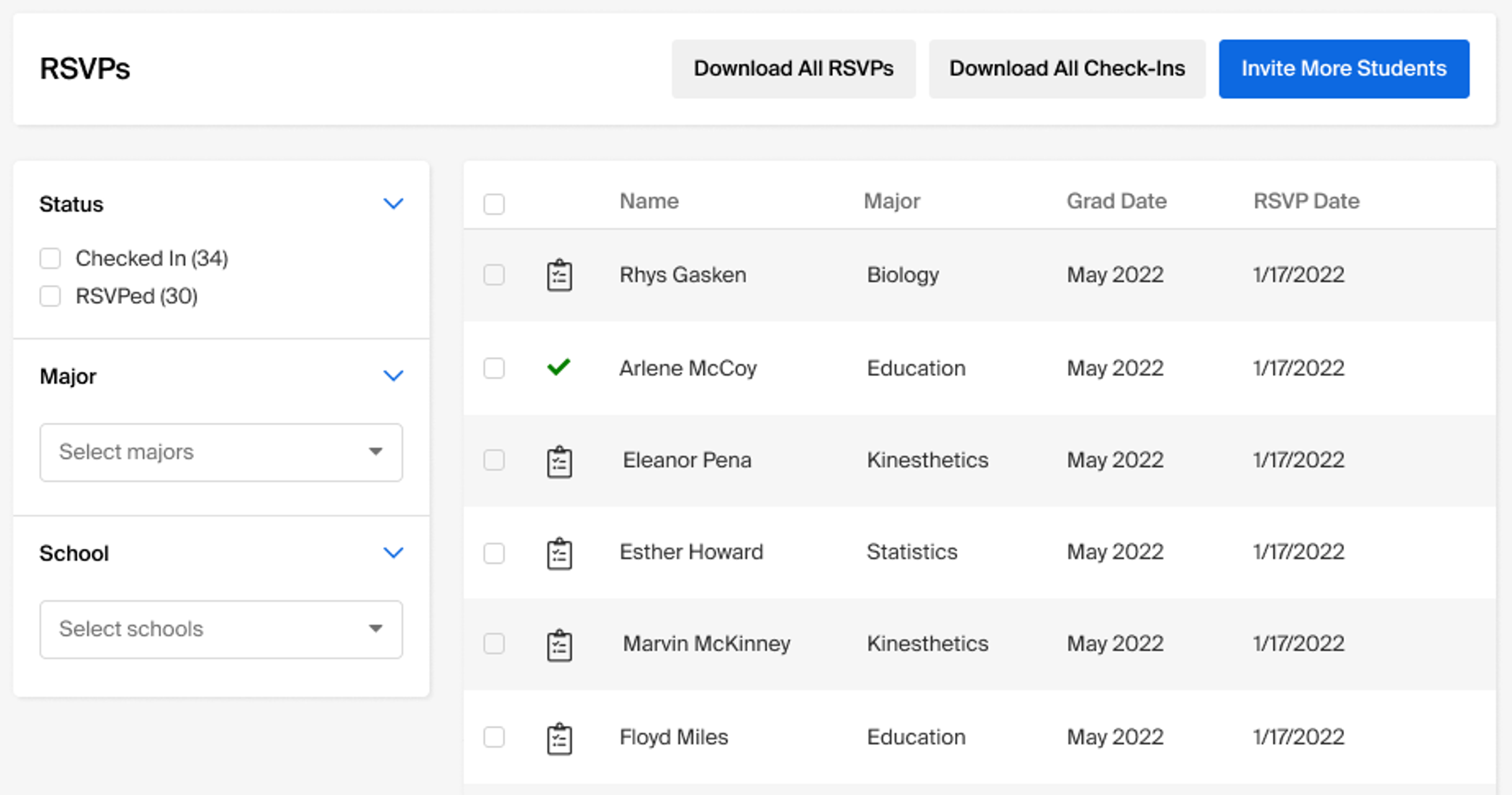This screenshot has width=1512, height=795.
Task: Click clipboard icon for Floyd Miles
Action: (559, 738)
